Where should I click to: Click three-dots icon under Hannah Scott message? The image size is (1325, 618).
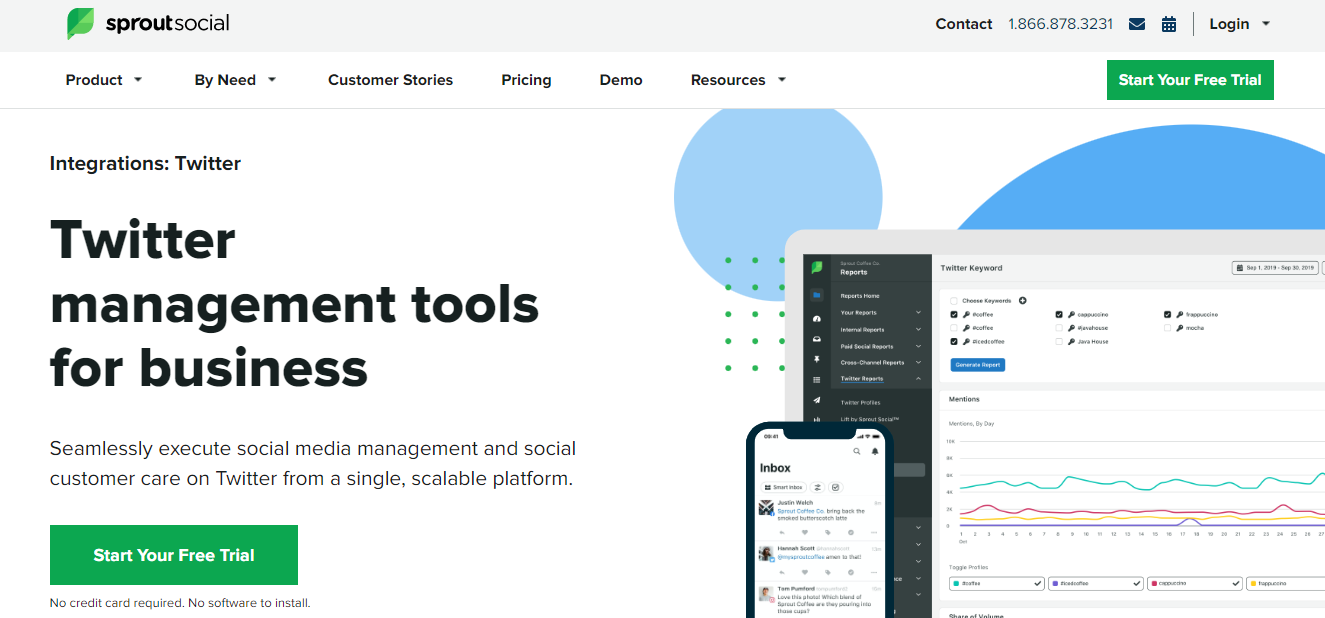(x=874, y=574)
